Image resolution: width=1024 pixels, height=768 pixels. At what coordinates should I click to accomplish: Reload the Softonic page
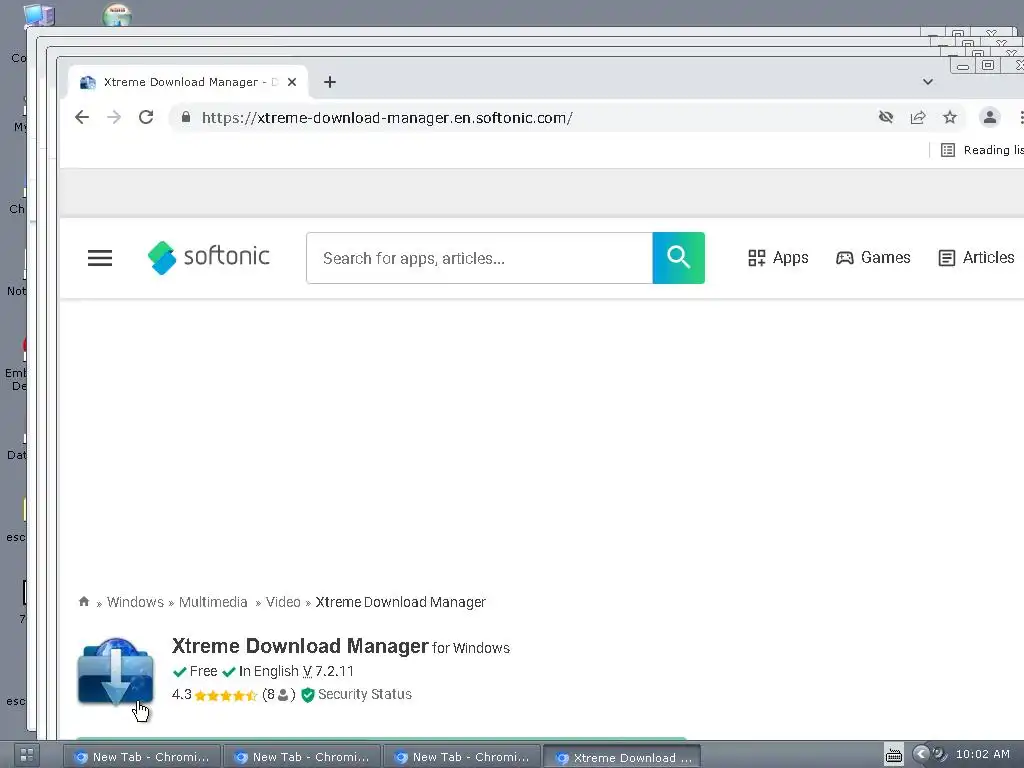(x=146, y=118)
